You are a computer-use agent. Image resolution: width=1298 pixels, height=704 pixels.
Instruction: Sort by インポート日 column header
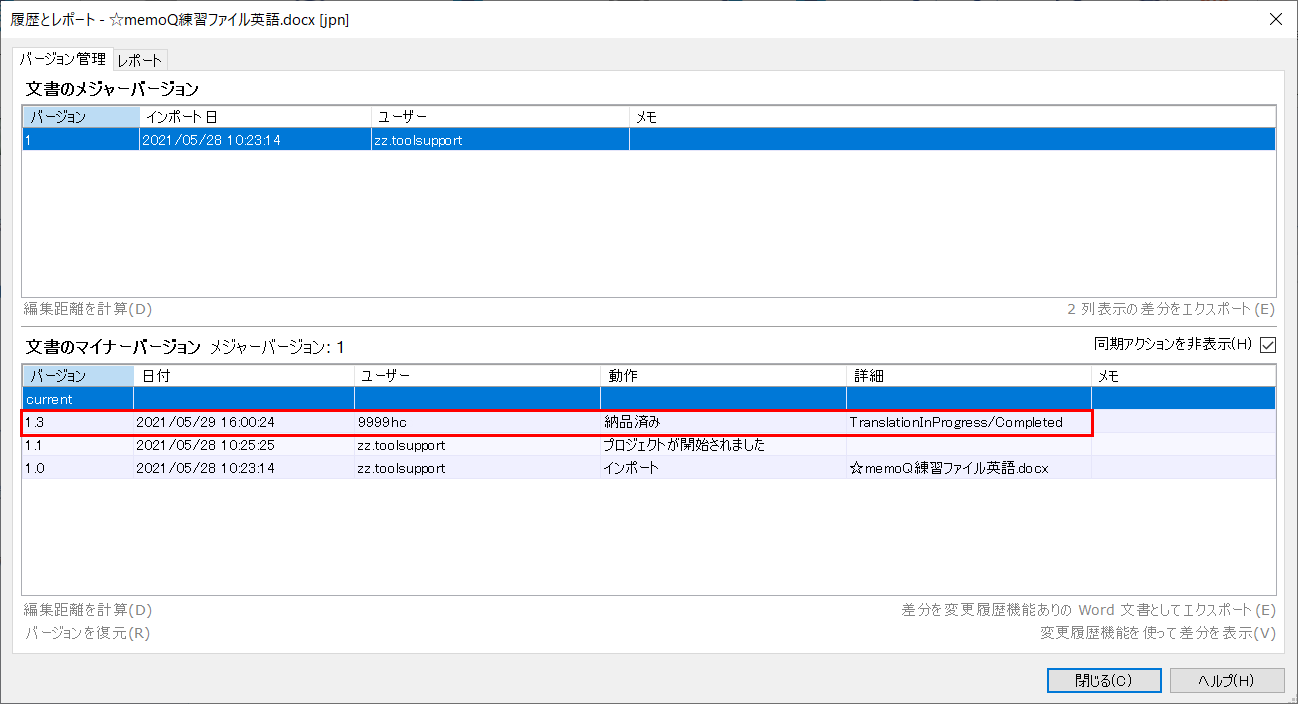pos(254,117)
